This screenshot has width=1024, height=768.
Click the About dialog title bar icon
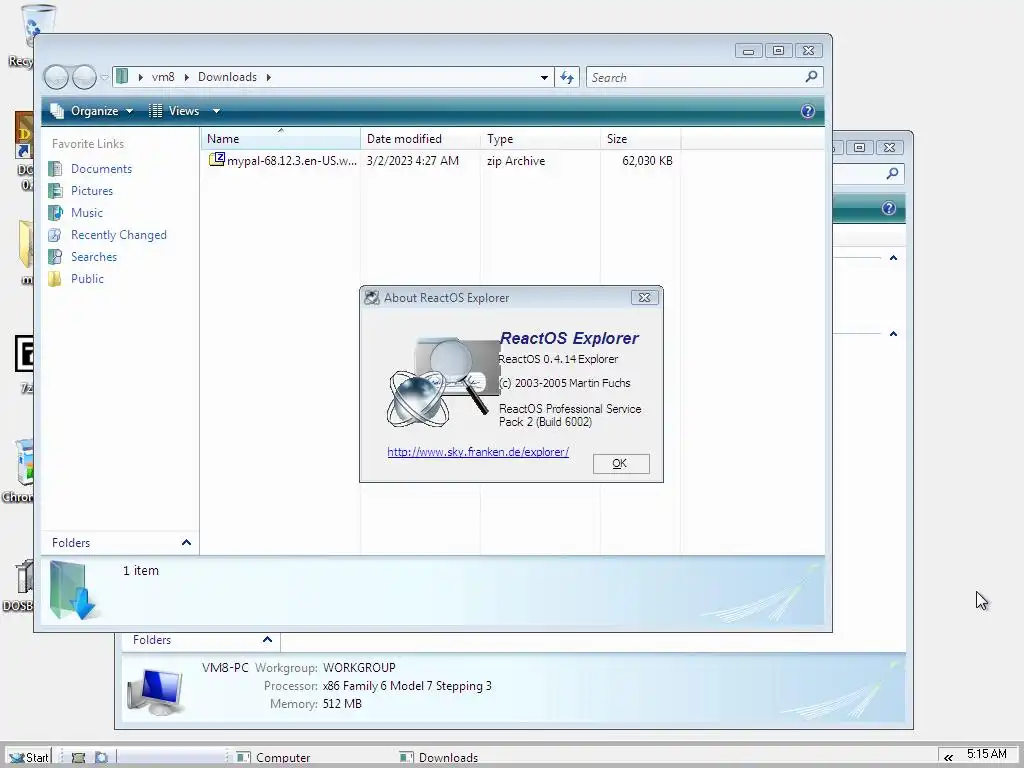pyautogui.click(x=372, y=298)
